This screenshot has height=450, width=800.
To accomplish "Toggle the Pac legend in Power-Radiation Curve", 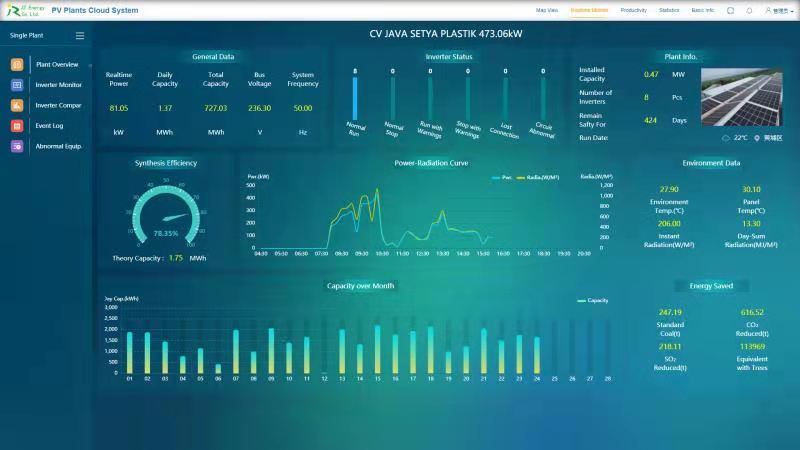I will (502, 177).
